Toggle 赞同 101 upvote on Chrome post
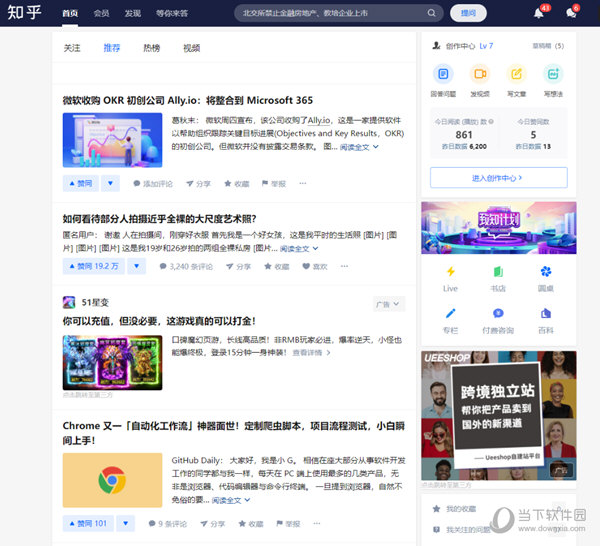This screenshot has height=546, width=600. [88, 523]
